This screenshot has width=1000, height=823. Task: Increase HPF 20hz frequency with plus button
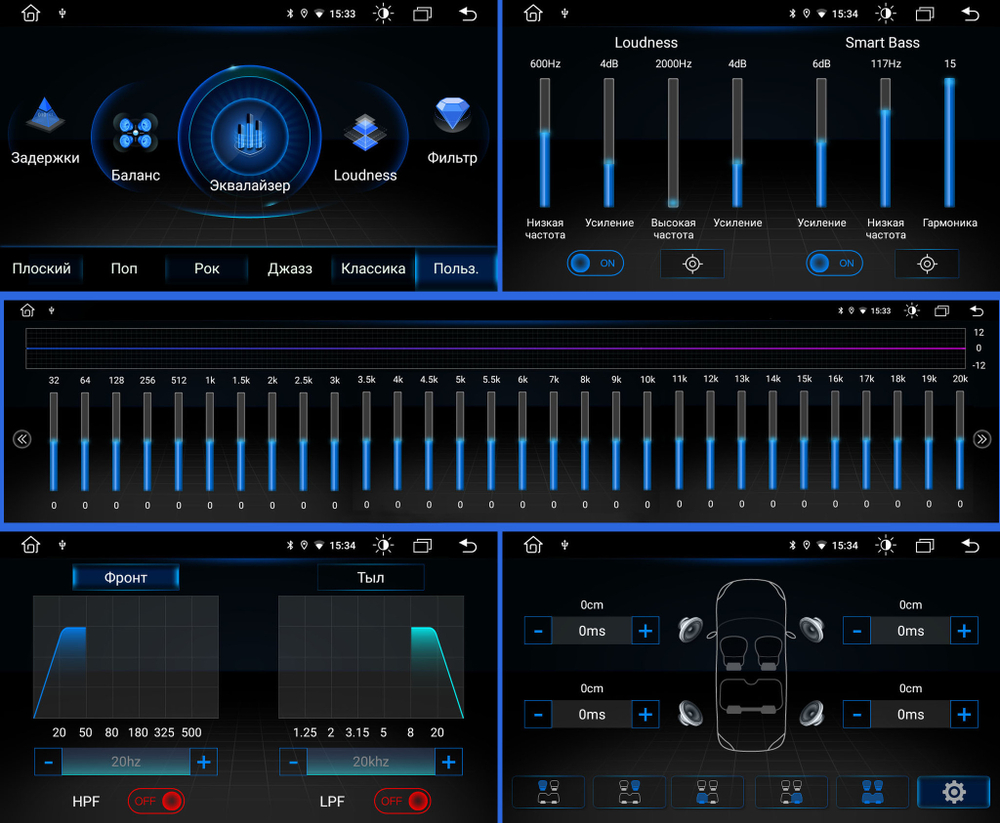[x=204, y=762]
